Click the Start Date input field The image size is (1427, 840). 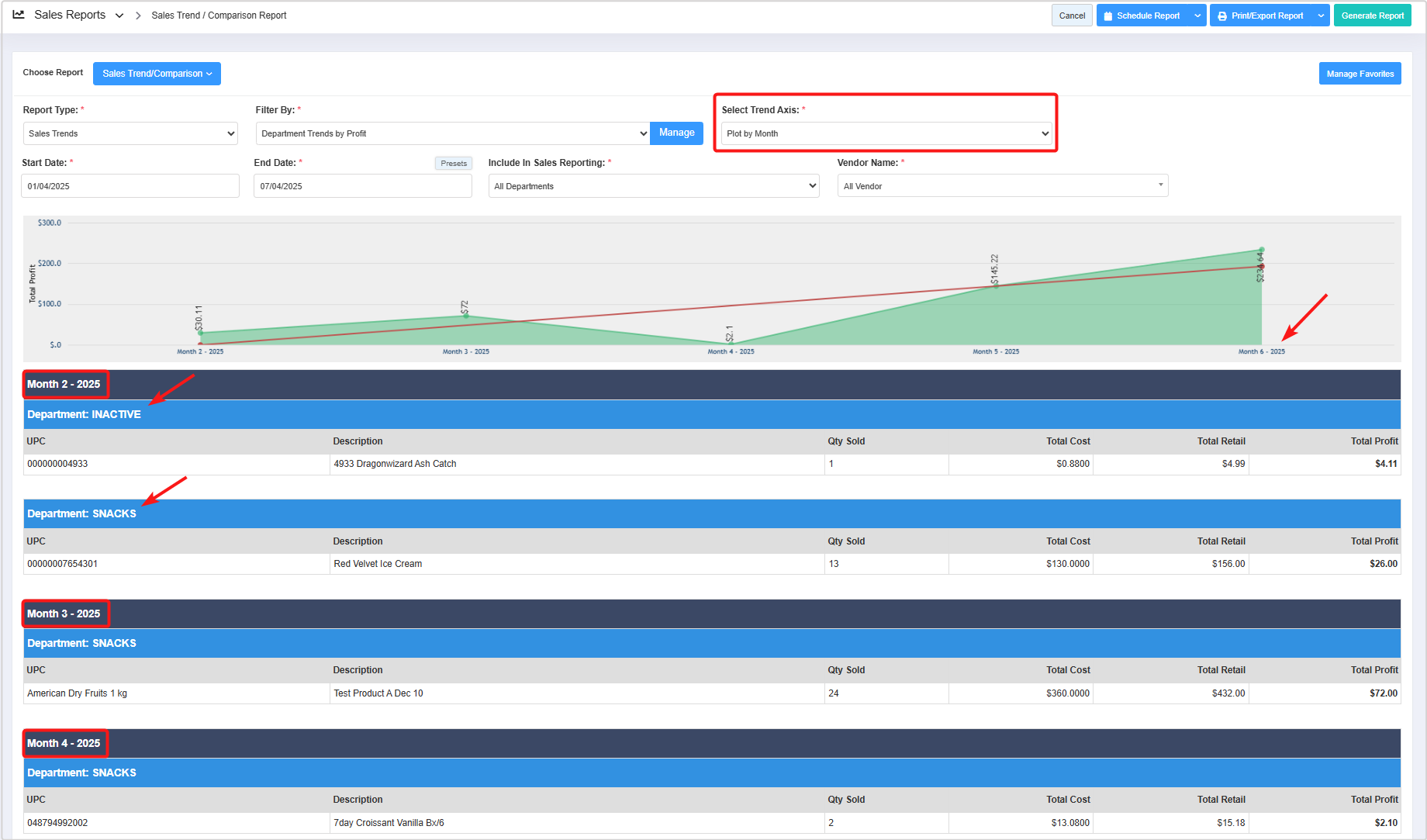[130, 186]
